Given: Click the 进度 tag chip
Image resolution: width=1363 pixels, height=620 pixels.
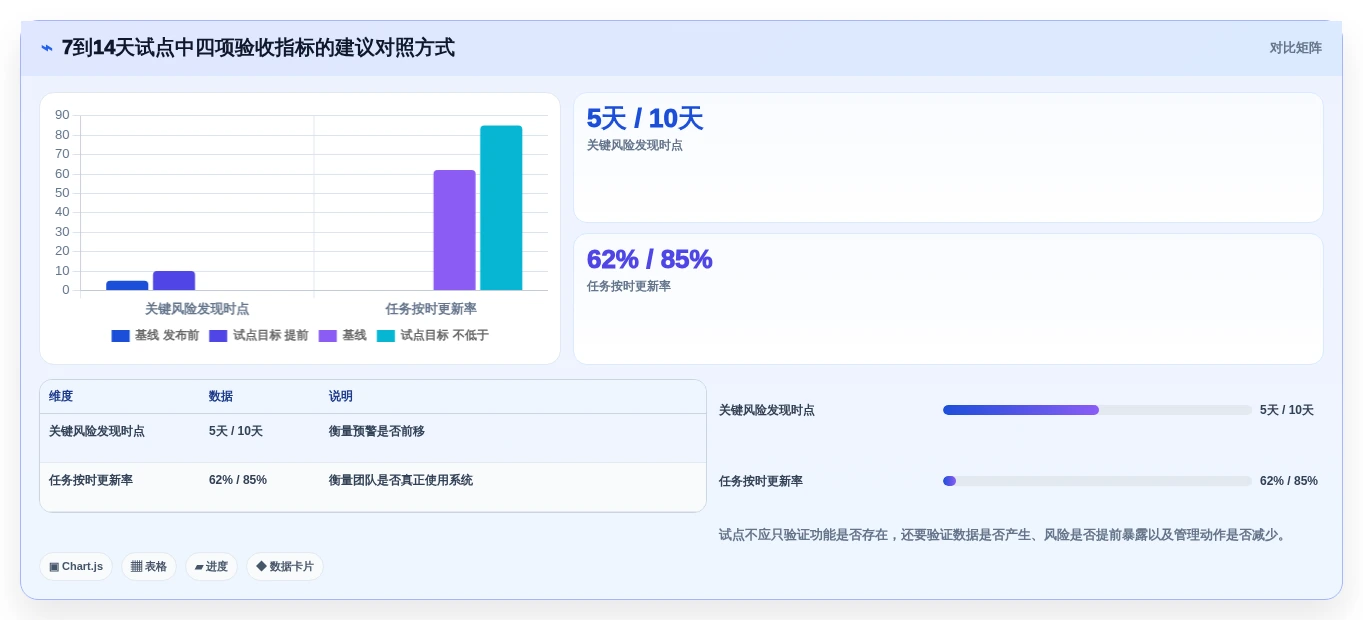Looking at the screenshot, I should tap(211, 566).
